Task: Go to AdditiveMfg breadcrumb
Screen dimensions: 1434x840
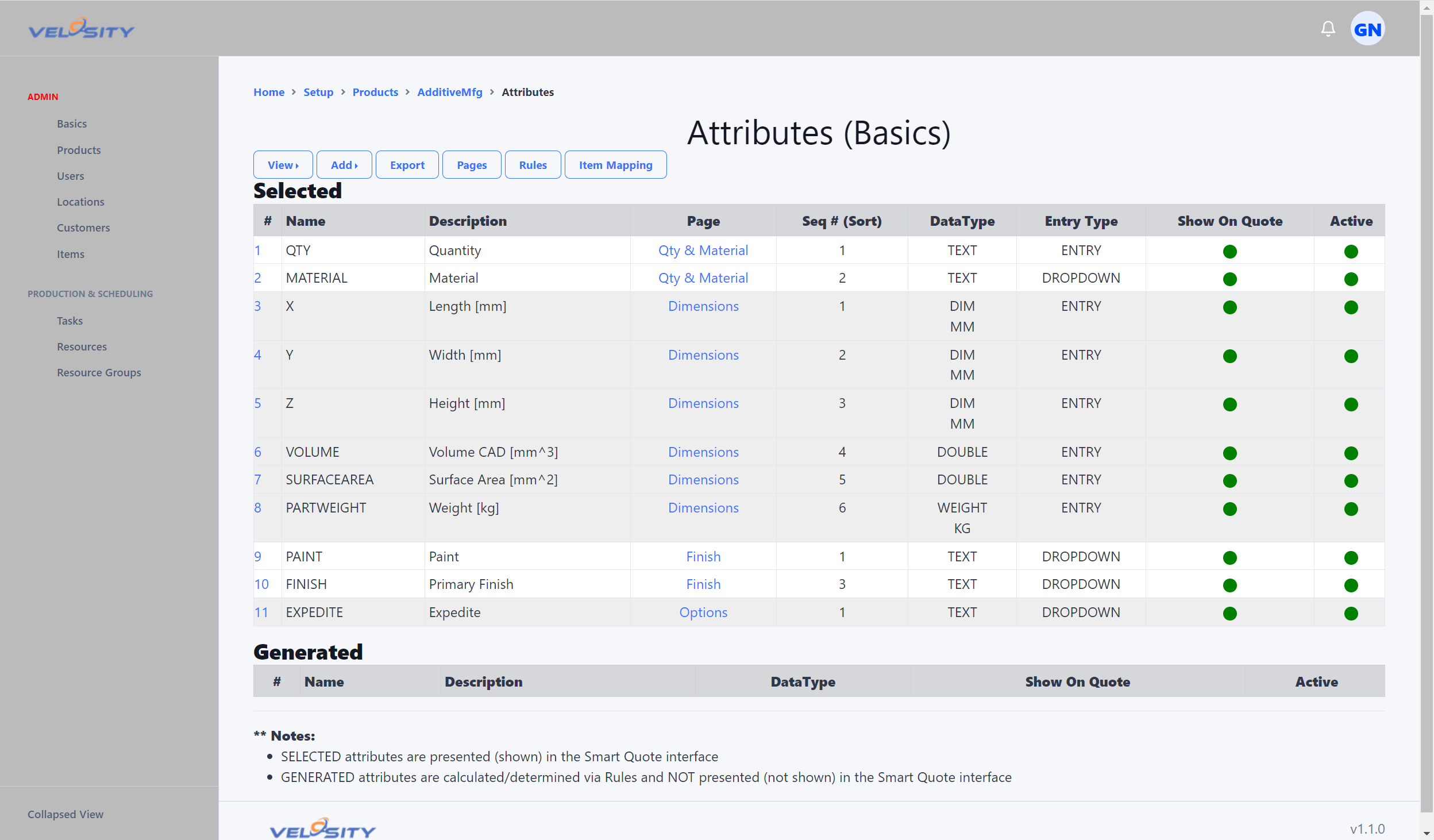Action: pyautogui.click(x=449, y=92)
